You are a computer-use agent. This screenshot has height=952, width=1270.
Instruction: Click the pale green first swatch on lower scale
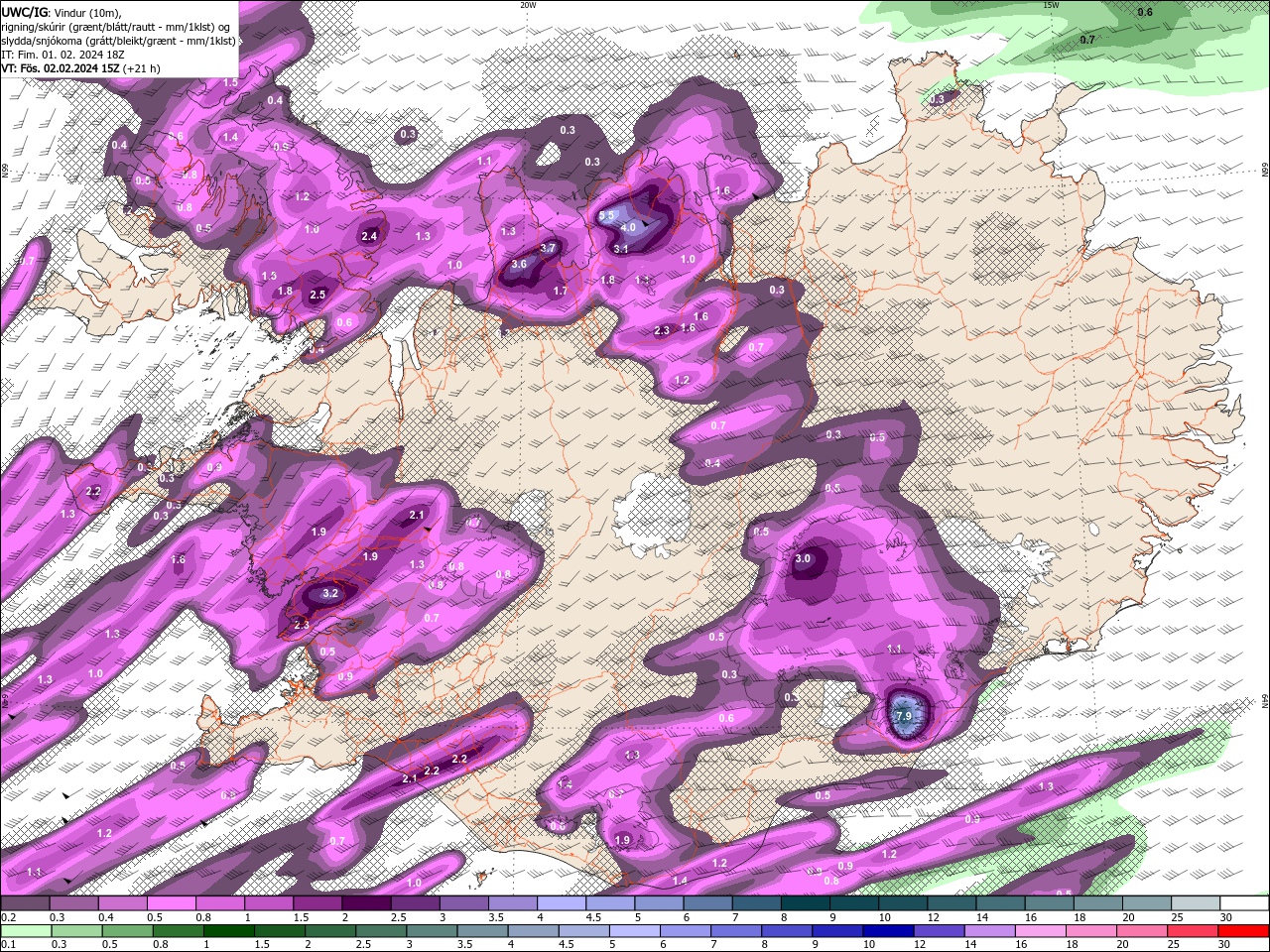point(25,931)
